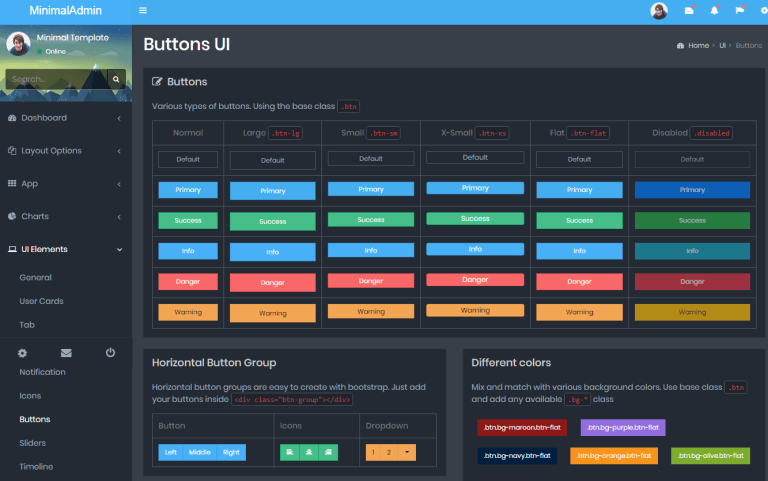Image resolution: width=768 pixels, height=481 pixels.
Task: Open Icons in the sidebar submenu
Action: [x=30, y=395]
